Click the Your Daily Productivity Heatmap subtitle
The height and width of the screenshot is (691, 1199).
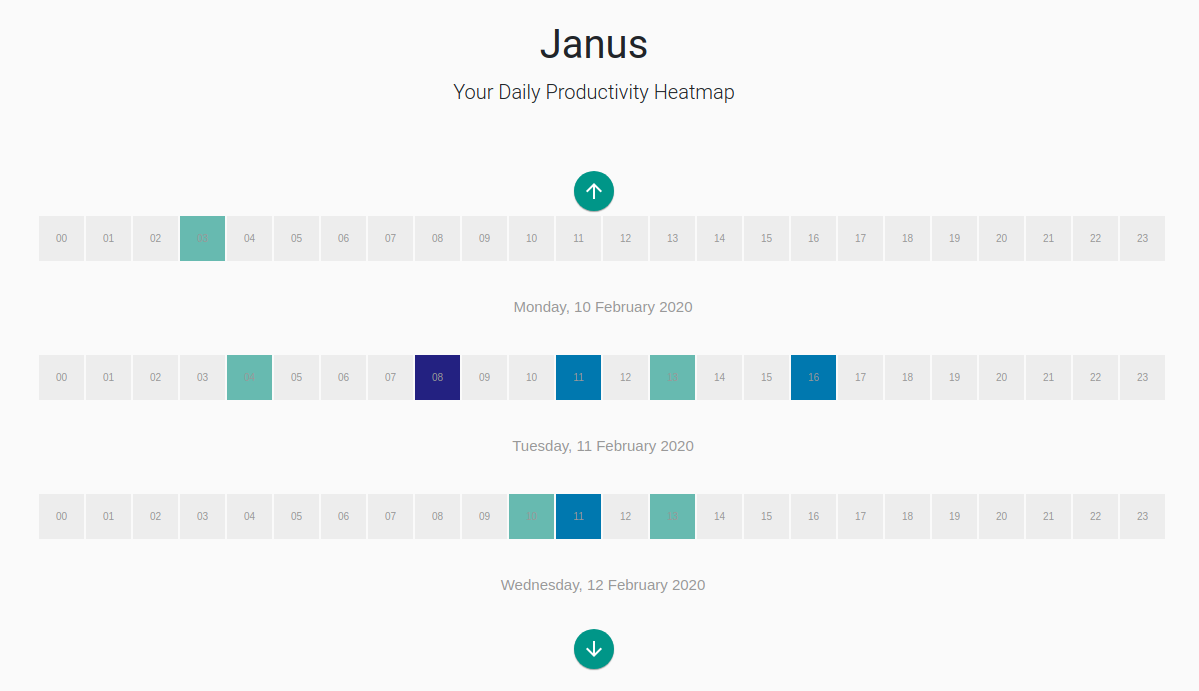click(594, 92)
